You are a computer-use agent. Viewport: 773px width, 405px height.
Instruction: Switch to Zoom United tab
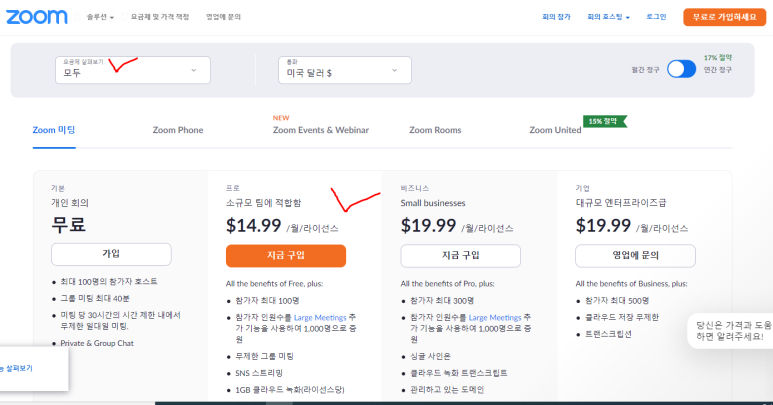(x=555, y=130)
